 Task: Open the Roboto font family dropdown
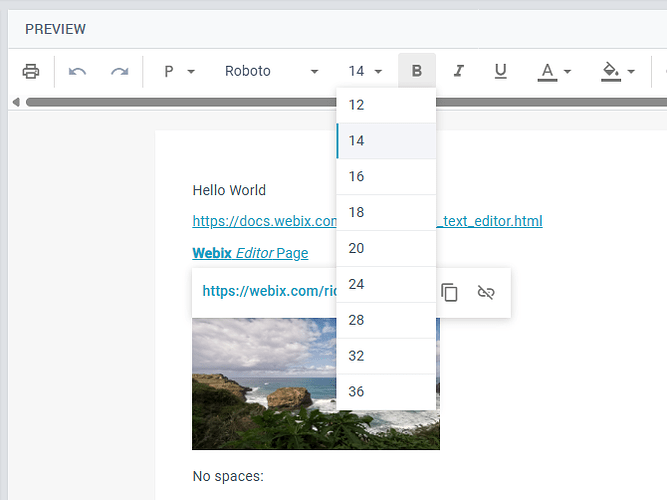coord(271,71)
